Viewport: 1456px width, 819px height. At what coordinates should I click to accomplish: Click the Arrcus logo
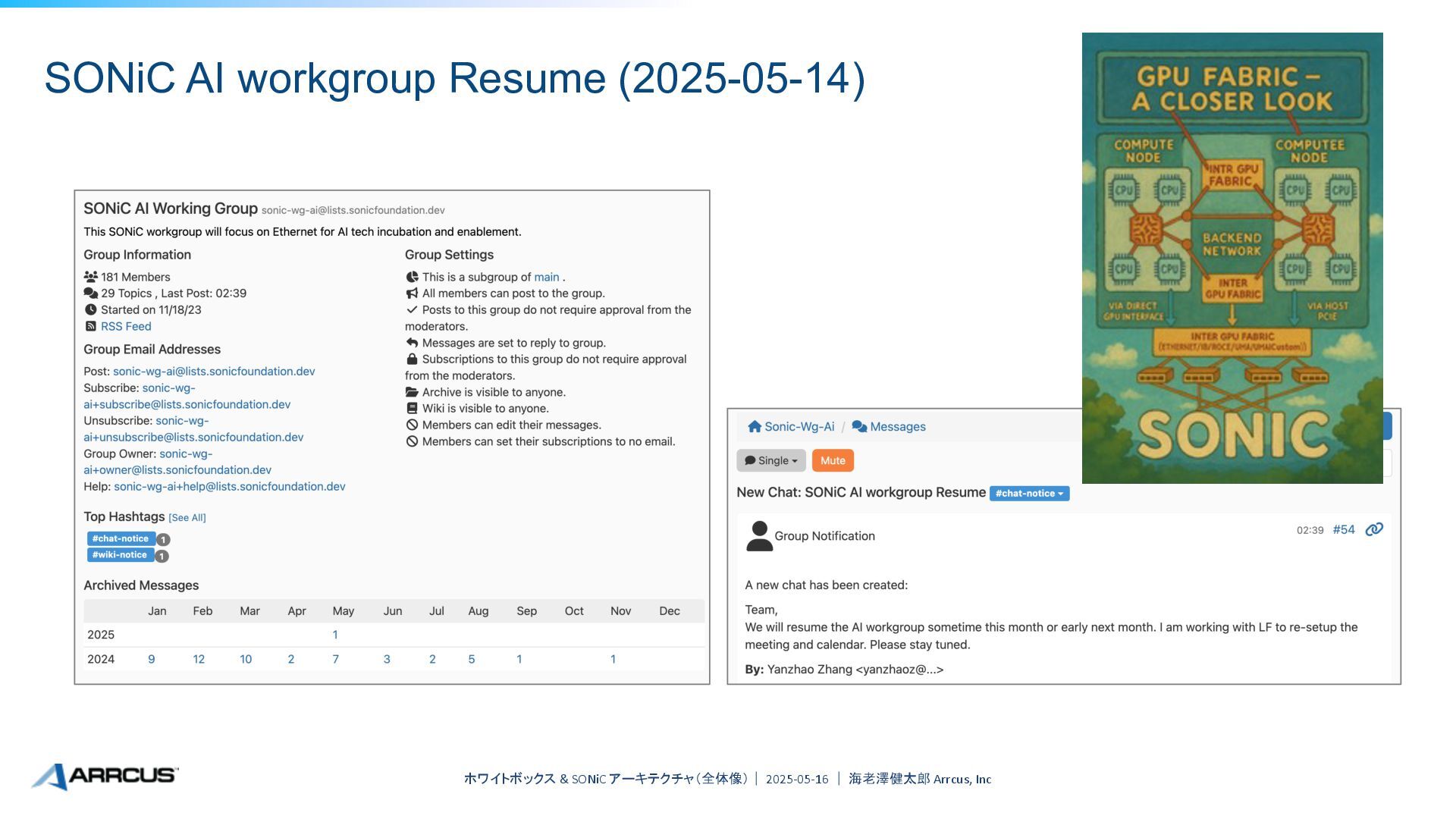click(x=106, y=776)
